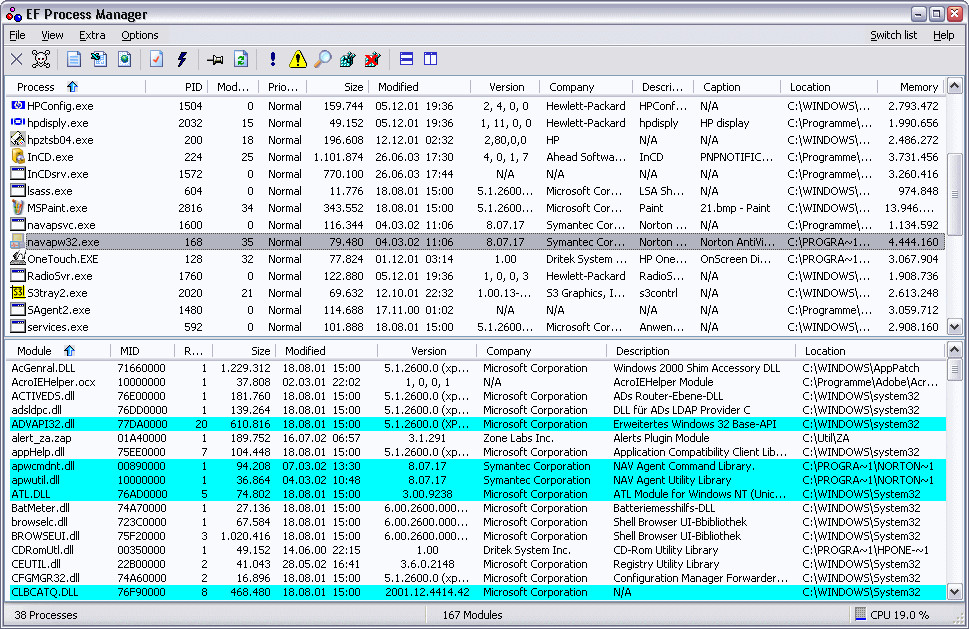969x629 pixels.
Task: Click the pushpin toolbar icon
Action: coord(215,60)
